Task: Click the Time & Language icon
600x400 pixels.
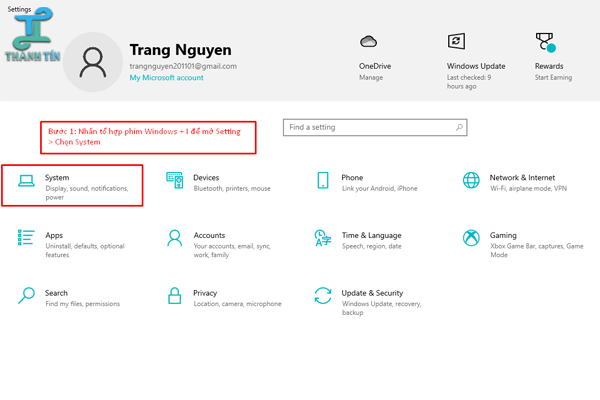Action: [x=323, y=238]
